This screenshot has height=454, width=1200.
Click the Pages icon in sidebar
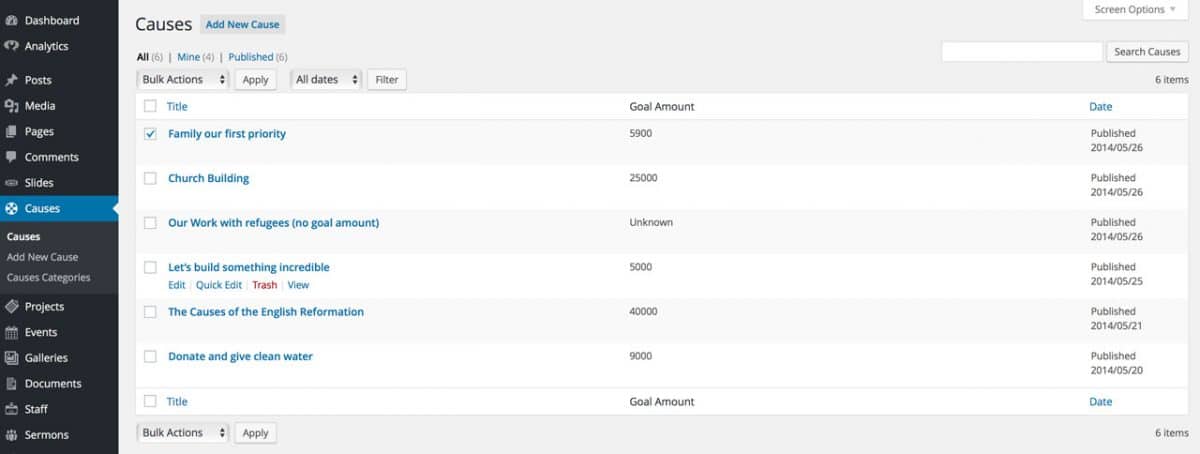pyautogui.click(x=11, y=132)
